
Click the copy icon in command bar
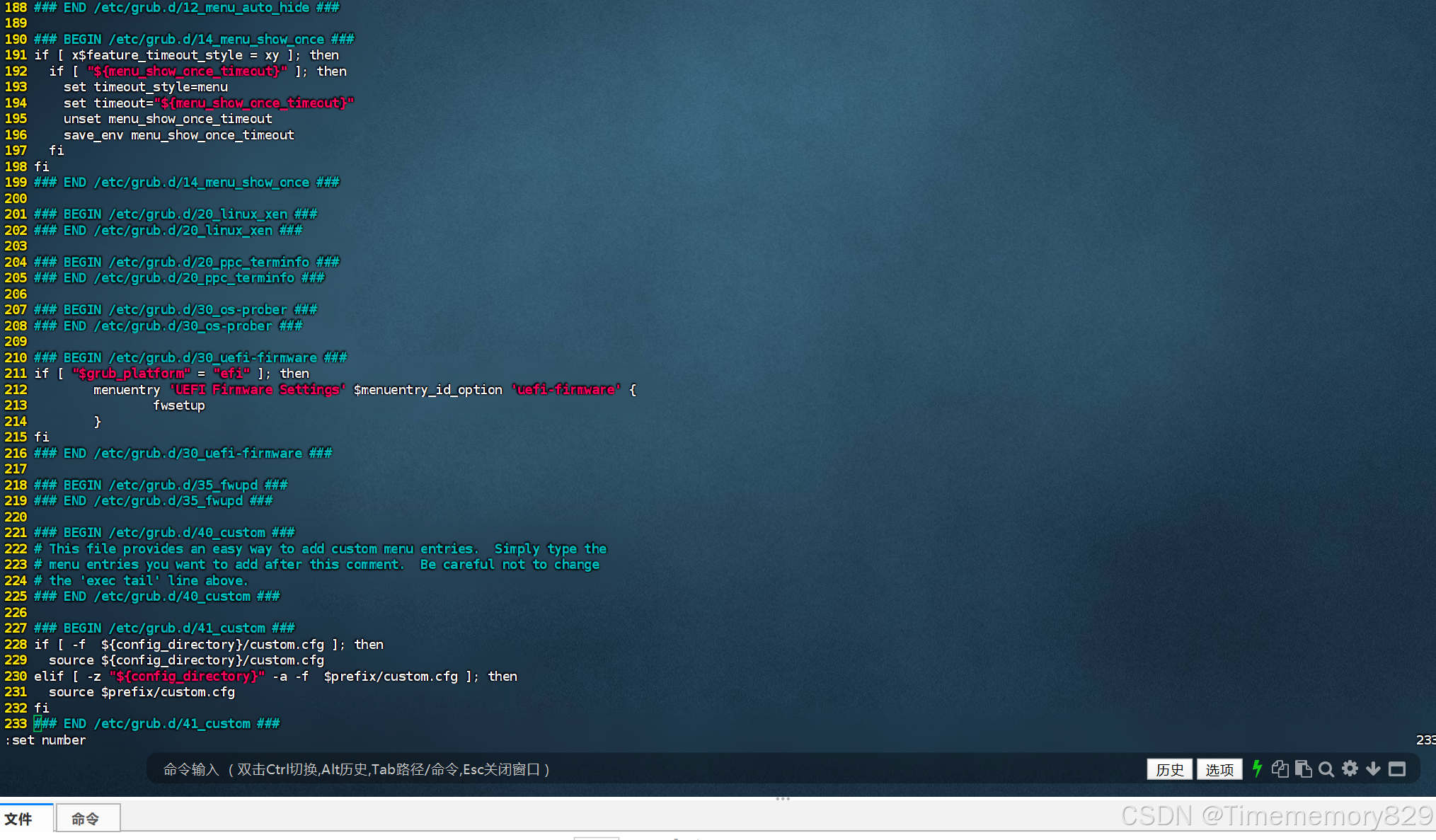(1280, 769)
